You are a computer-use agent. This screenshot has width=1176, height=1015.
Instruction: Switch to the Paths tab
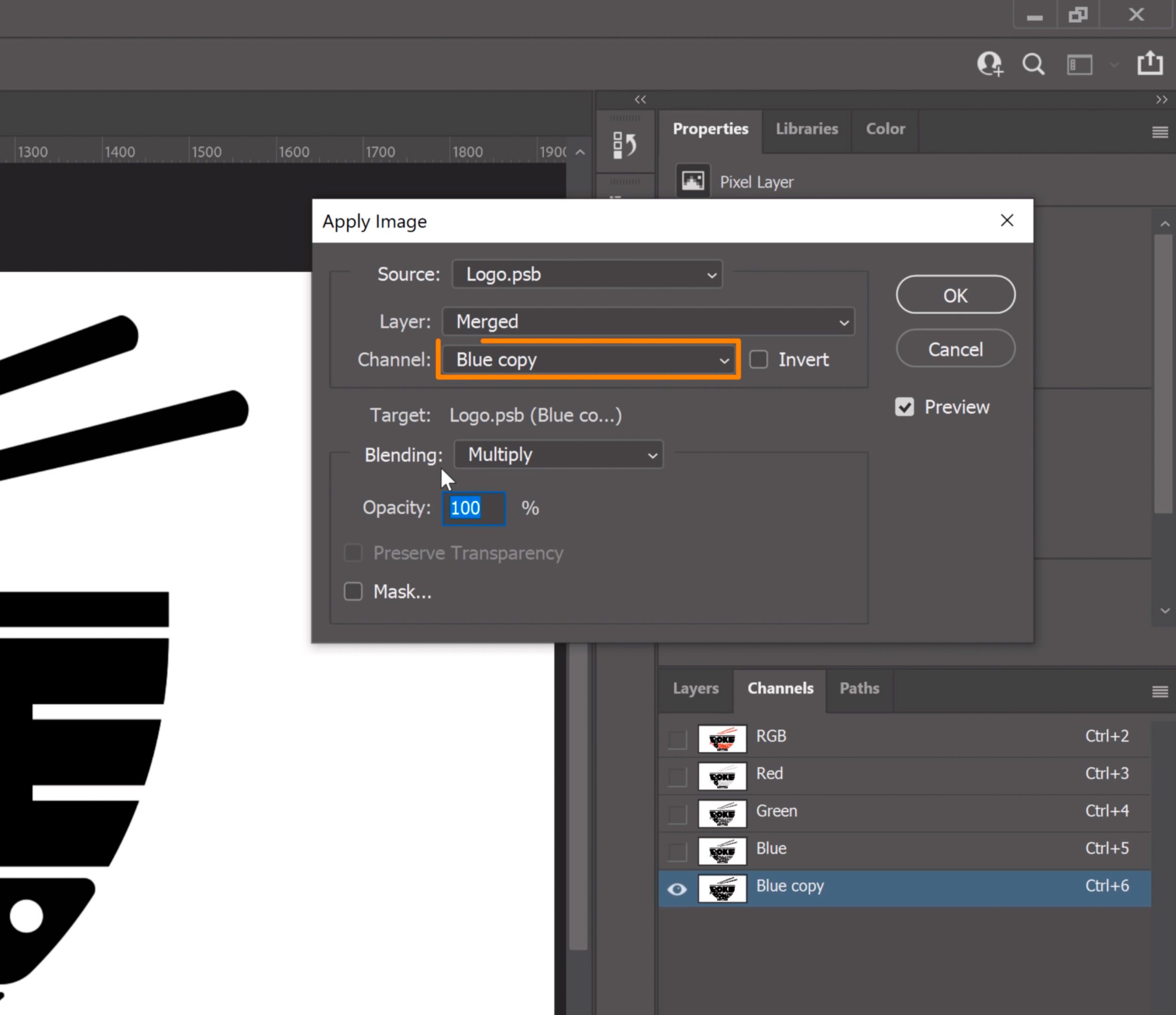[858, 688]
